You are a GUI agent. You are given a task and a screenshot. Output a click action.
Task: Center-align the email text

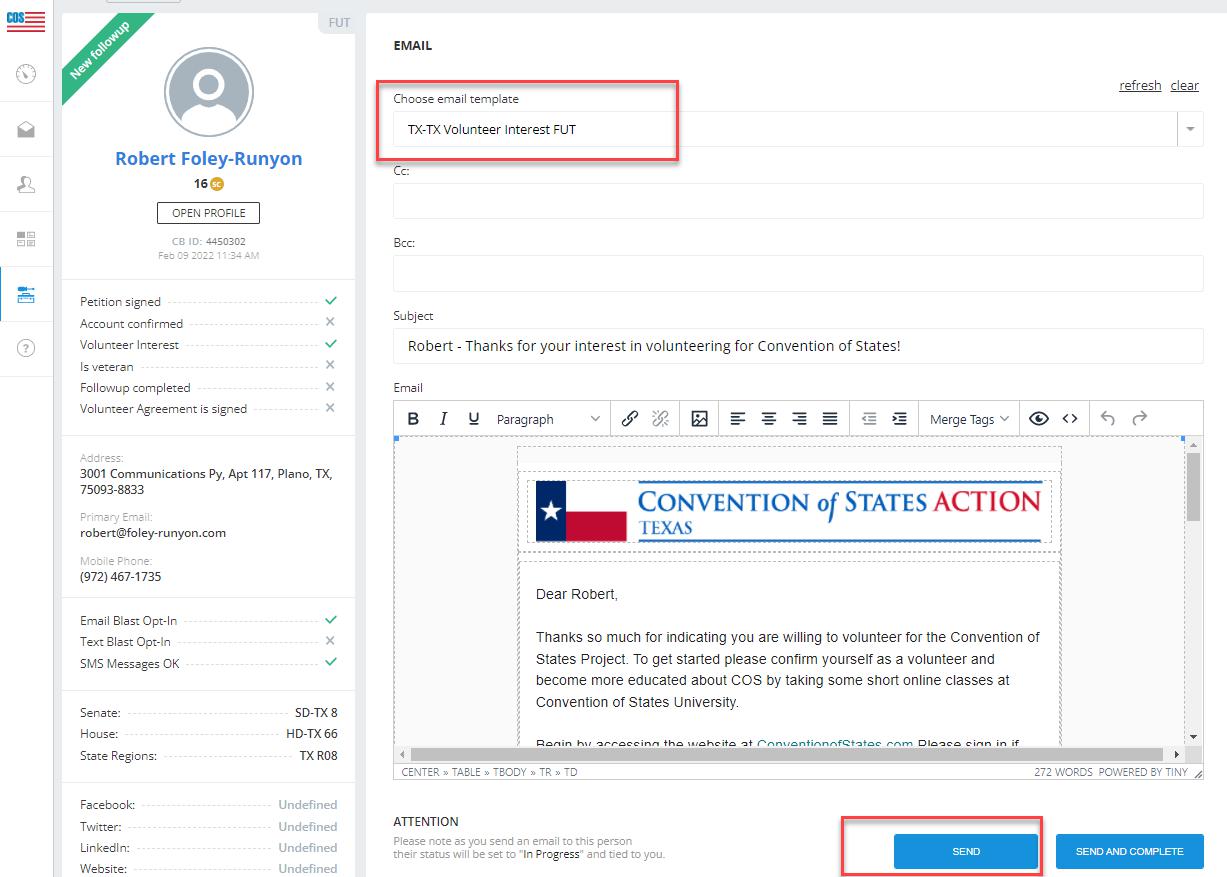pyautogui.click(x=769, y=419)
